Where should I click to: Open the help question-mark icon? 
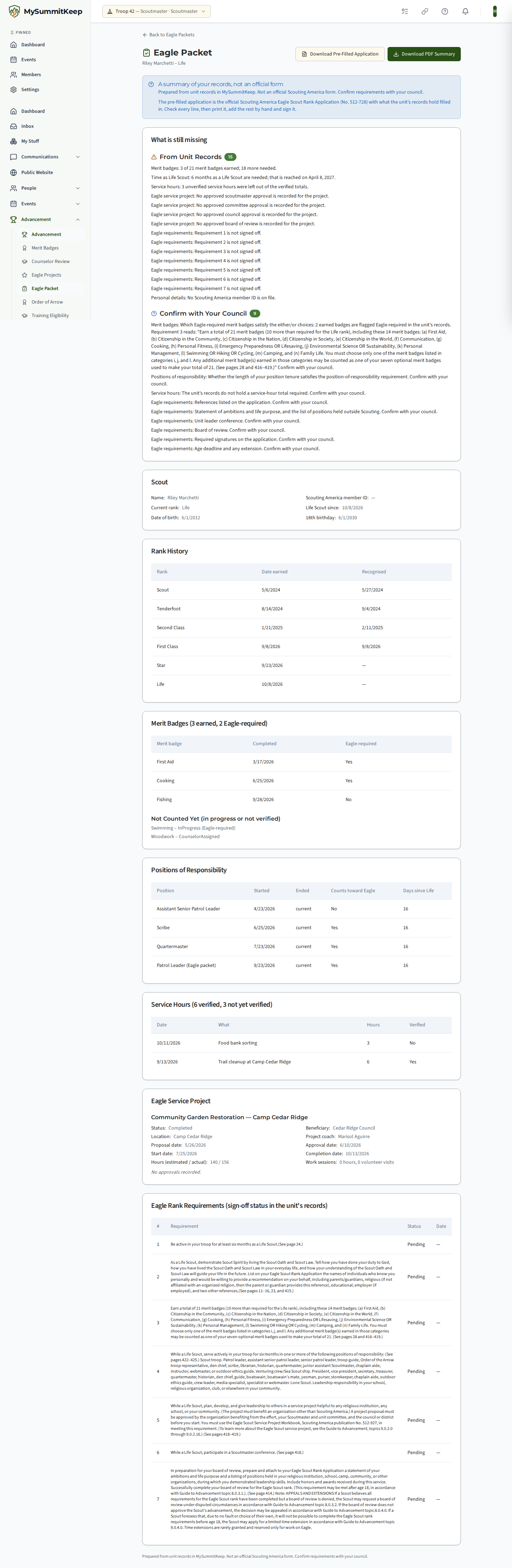[x=445, y=11]
